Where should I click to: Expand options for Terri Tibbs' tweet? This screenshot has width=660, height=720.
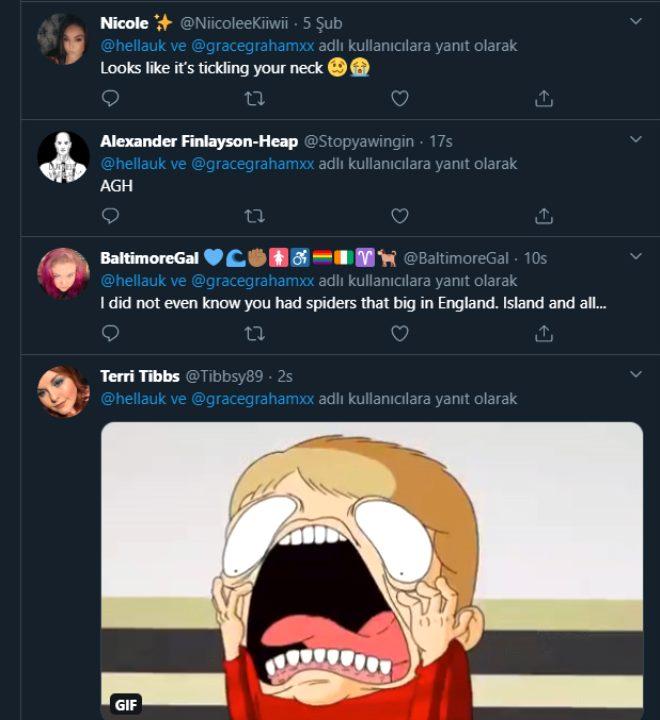click(636, 374)
